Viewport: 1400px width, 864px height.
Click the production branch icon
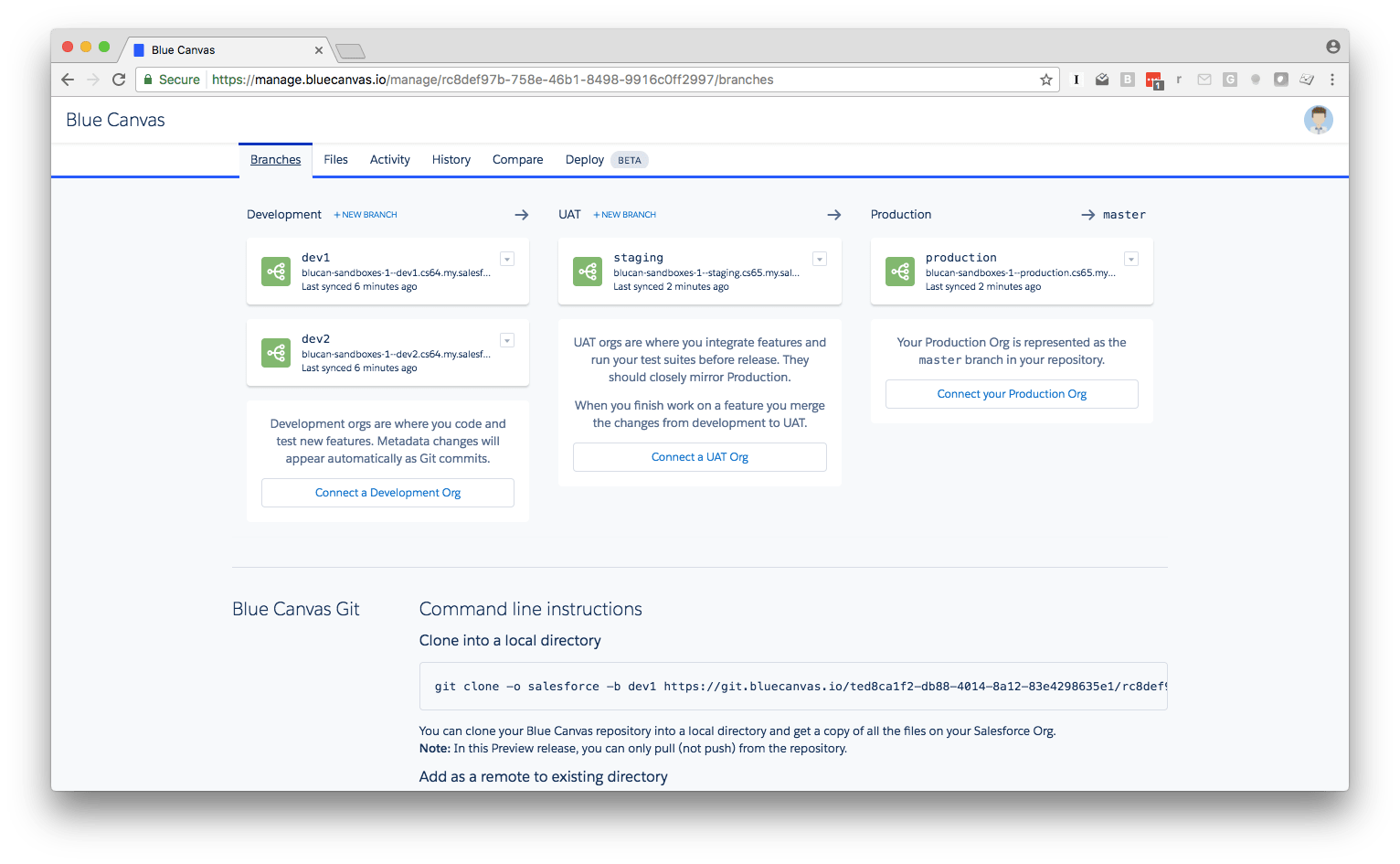pos(900,272)
